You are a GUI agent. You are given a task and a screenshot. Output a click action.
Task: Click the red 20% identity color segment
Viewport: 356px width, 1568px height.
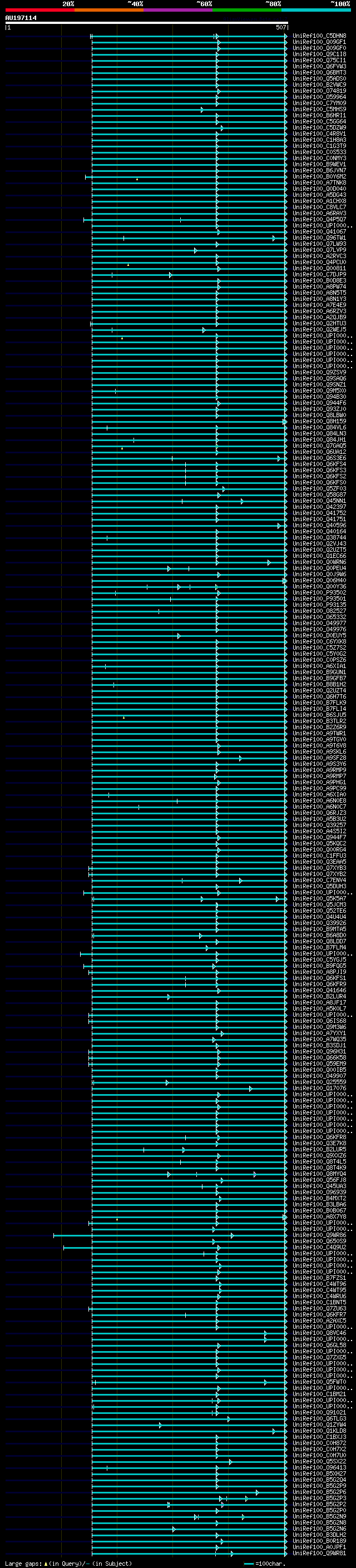point(39,10)
